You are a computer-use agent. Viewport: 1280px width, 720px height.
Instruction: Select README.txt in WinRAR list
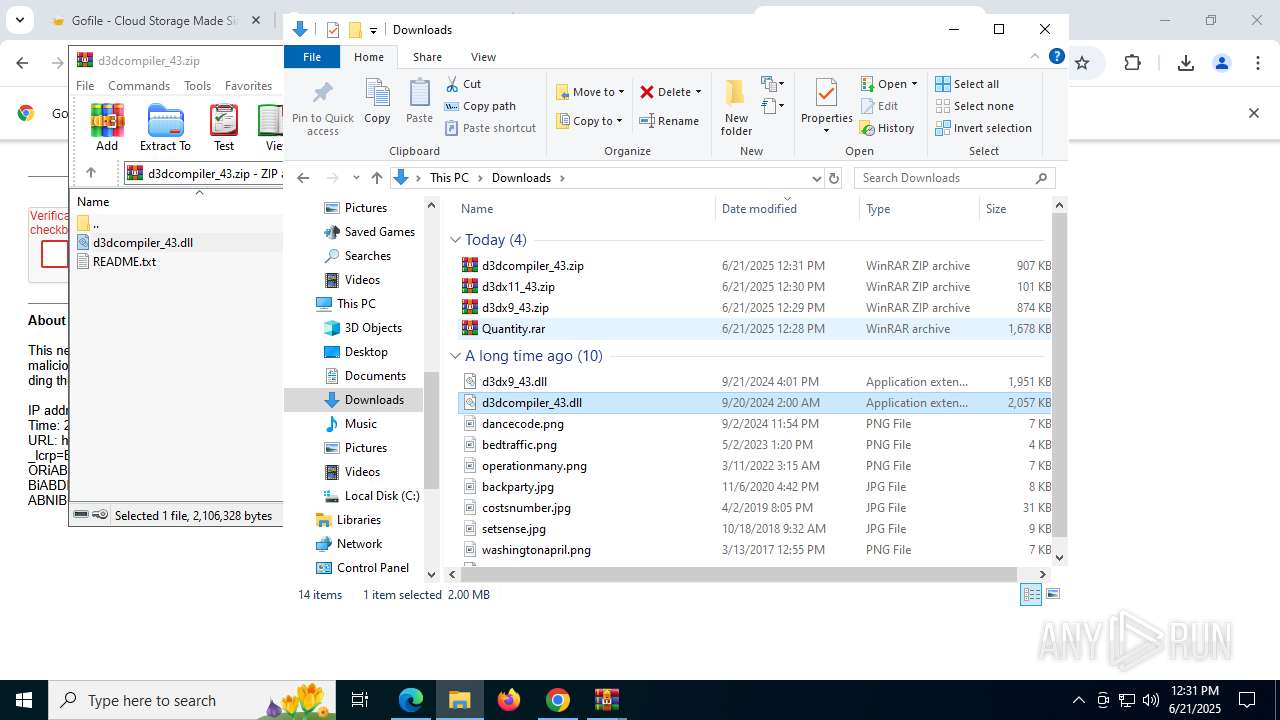[124, 262]
